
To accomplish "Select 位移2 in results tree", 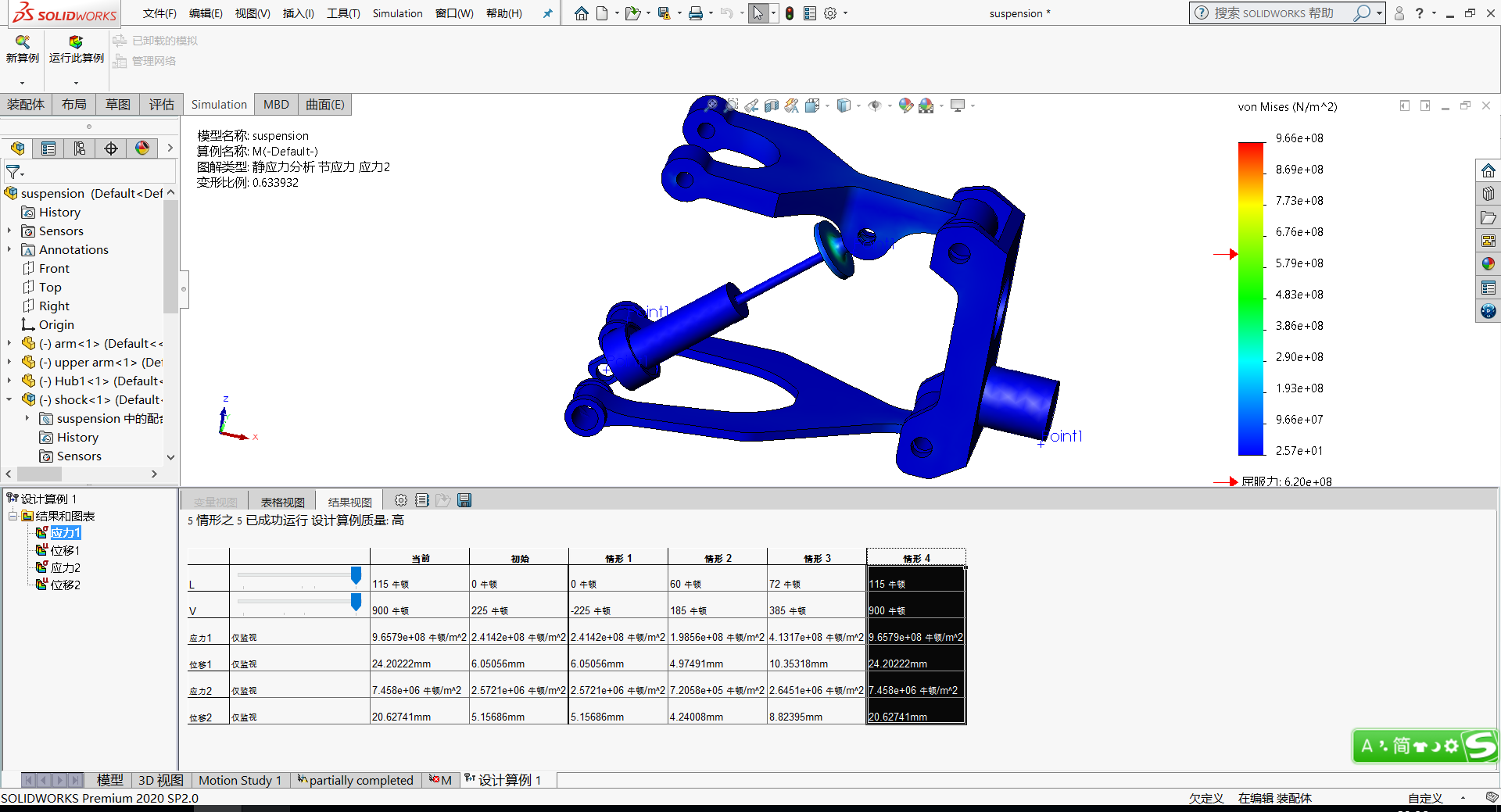I will tap(65, 585).
